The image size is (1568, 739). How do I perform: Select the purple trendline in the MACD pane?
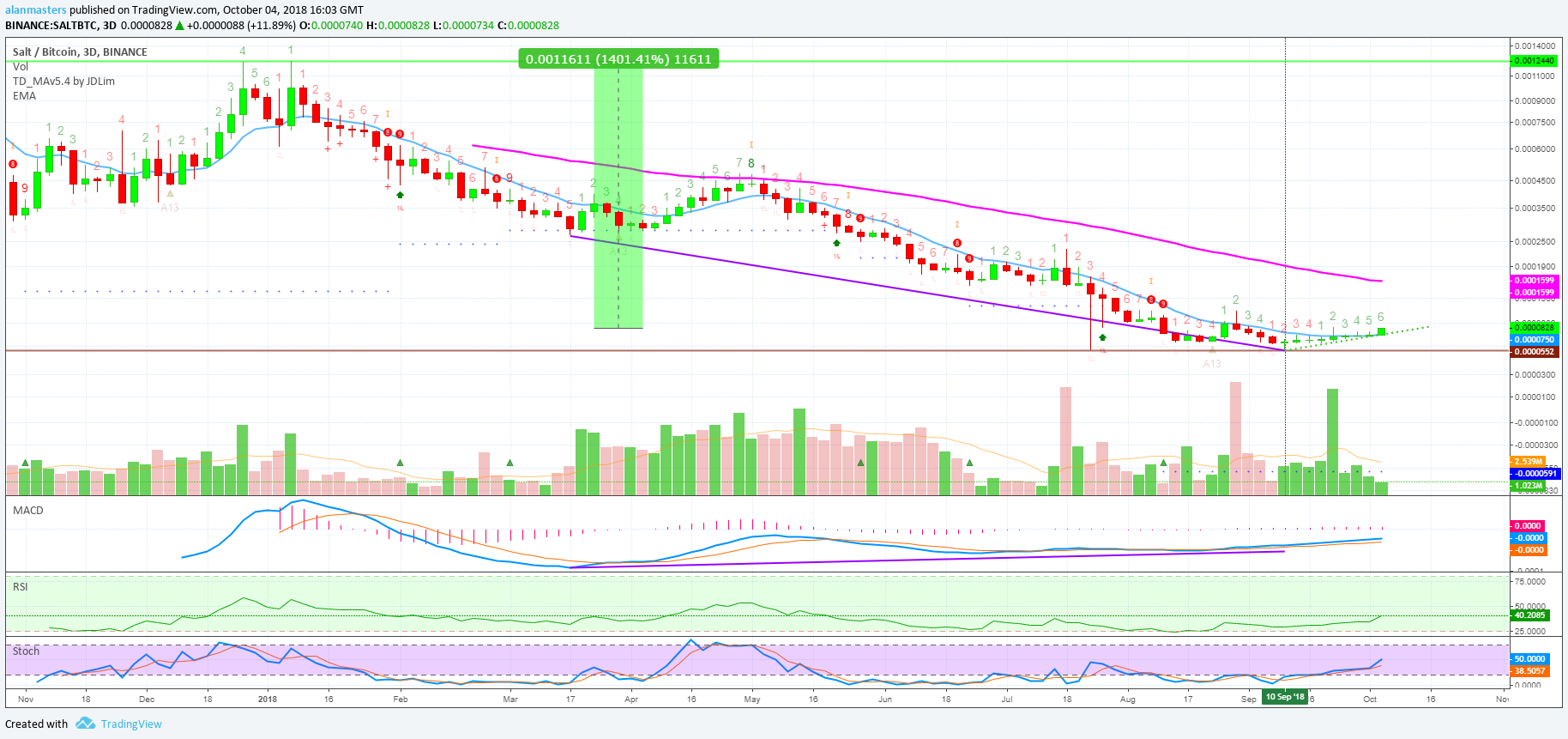tap(926, 560)
